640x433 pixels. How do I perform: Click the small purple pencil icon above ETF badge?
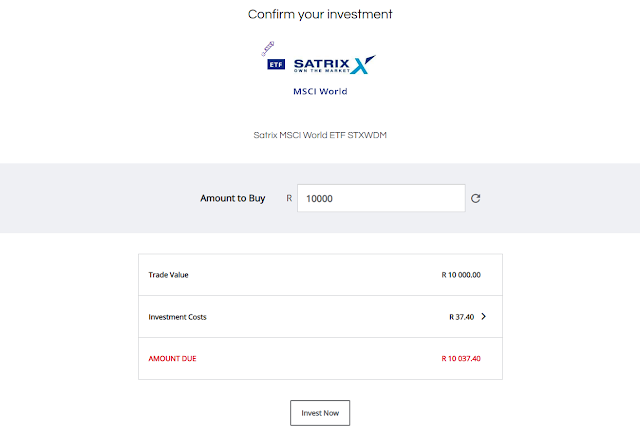tap(268, 49)
